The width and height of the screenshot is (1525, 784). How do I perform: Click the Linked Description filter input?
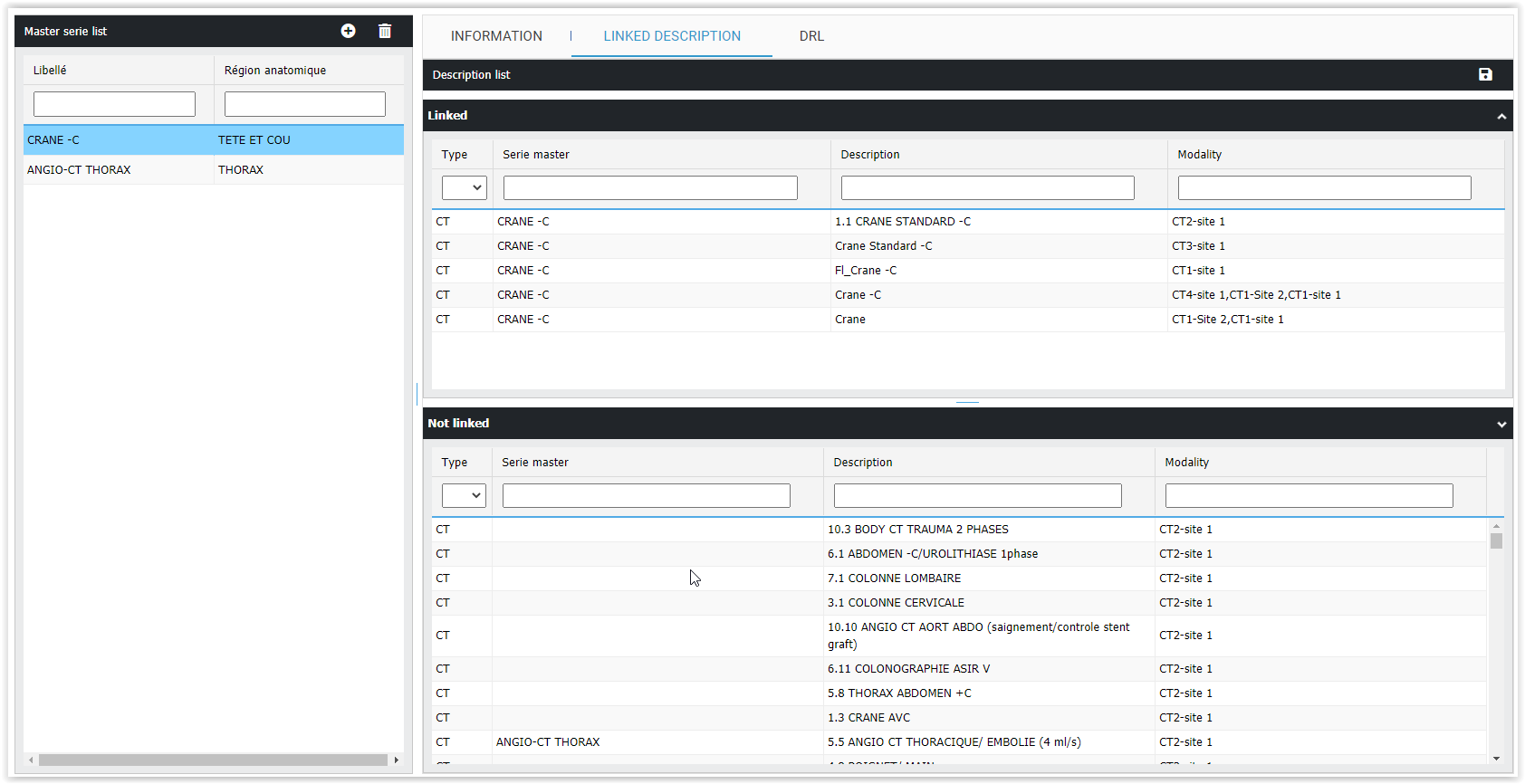[x=987, y=187]
